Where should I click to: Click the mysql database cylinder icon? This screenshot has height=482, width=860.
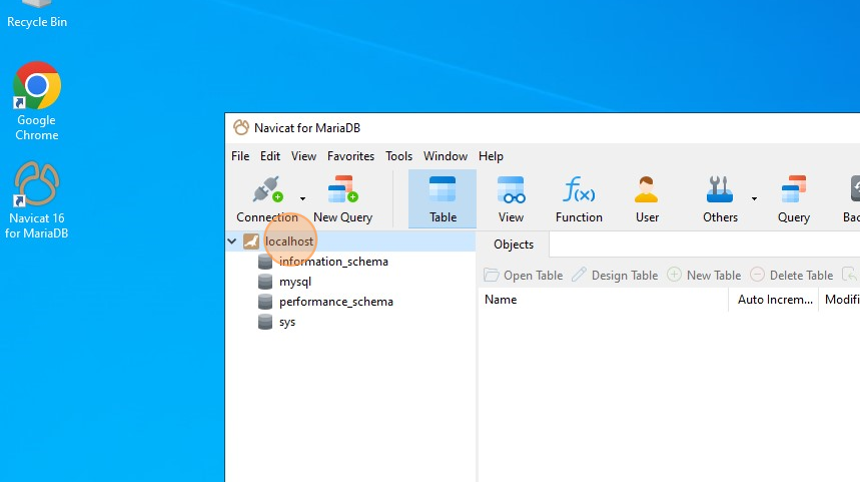pos(265,282)
